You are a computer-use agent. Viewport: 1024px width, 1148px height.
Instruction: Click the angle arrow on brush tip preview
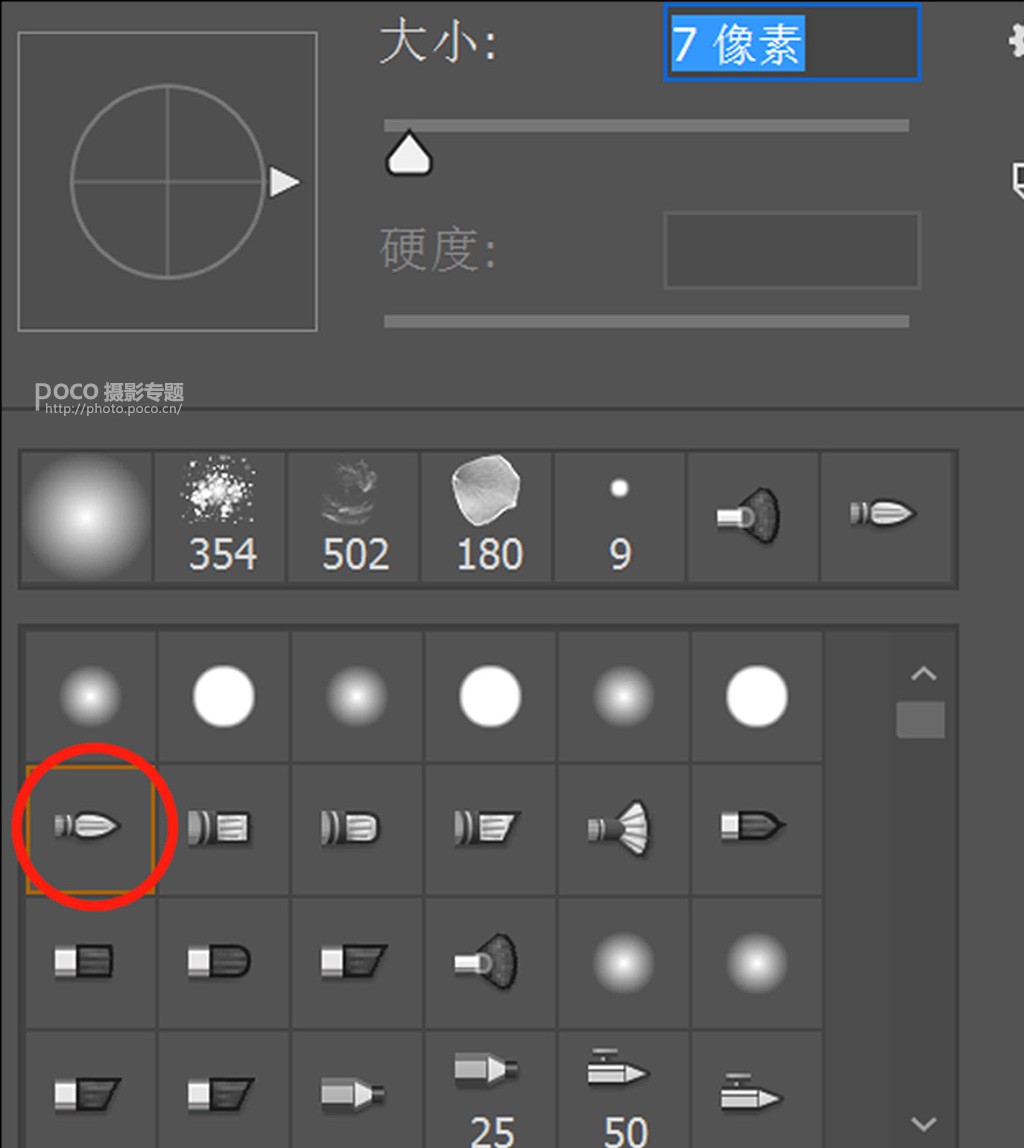point(284,182)
